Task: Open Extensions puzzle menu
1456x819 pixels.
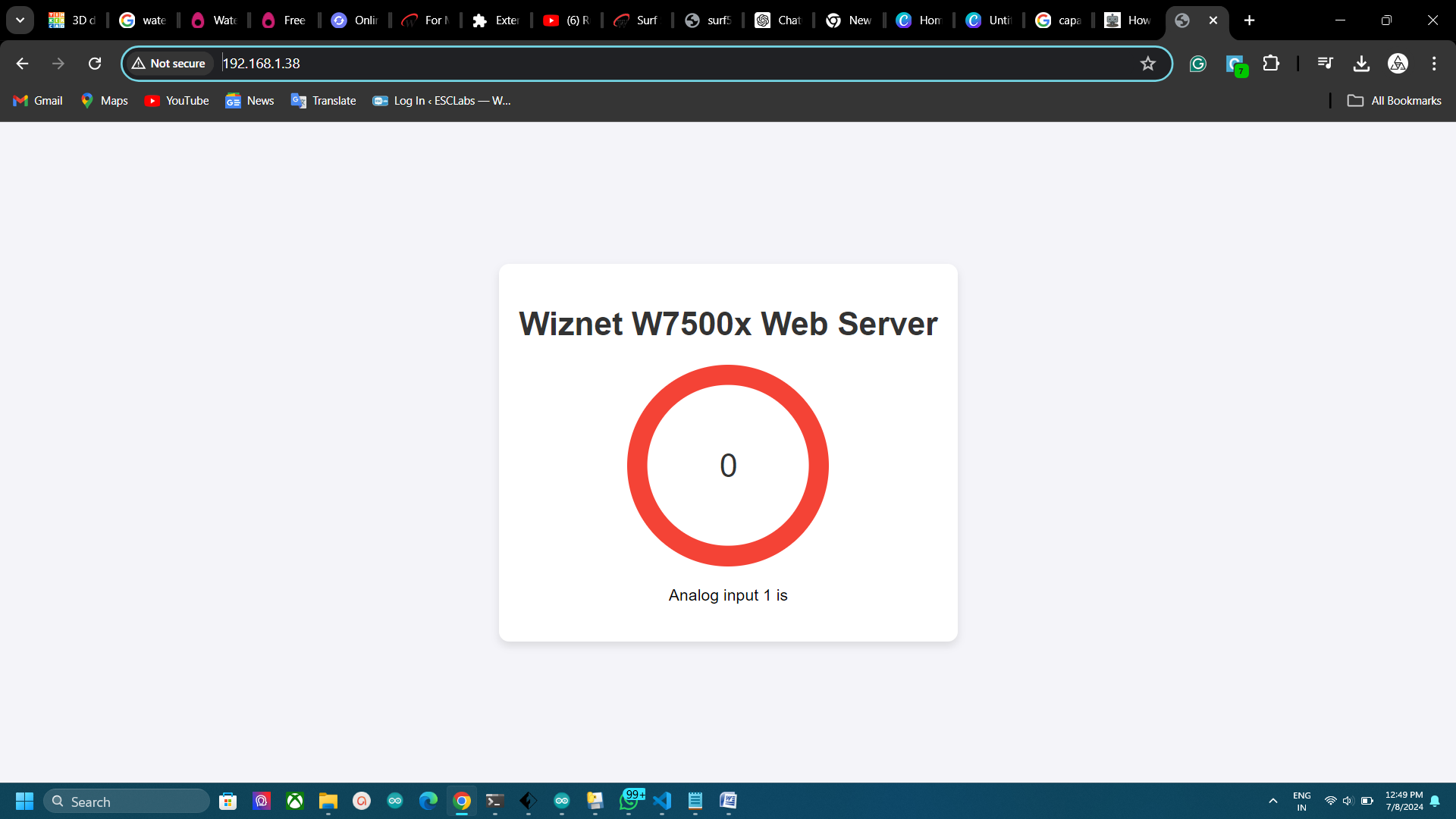Action: [1271, 64]
